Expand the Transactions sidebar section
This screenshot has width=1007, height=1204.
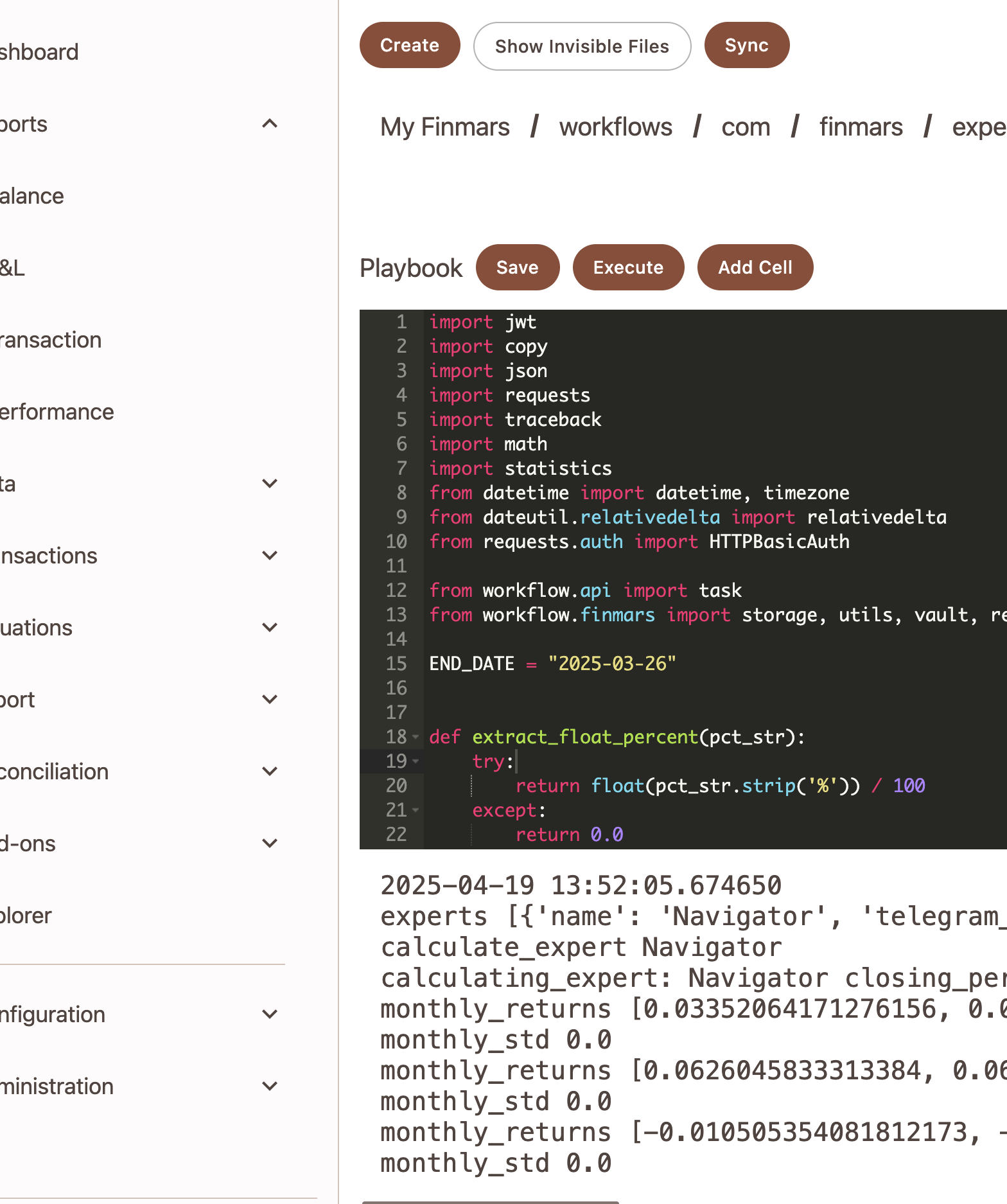(270, 555)
